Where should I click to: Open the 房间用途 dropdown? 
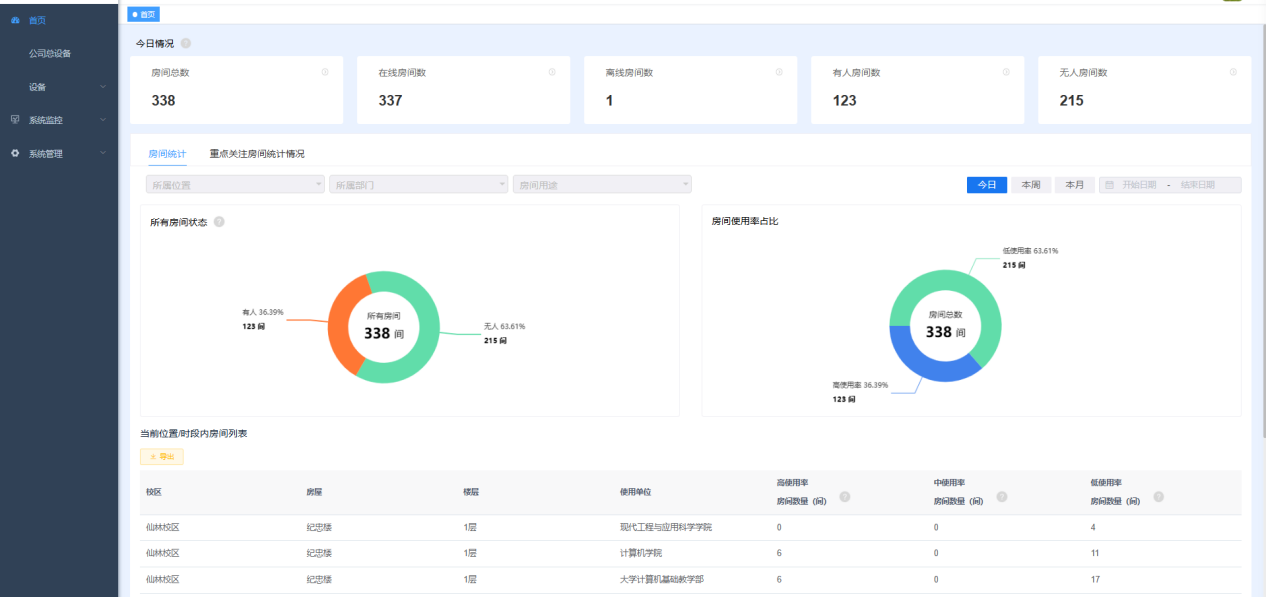tap(602, 185)
